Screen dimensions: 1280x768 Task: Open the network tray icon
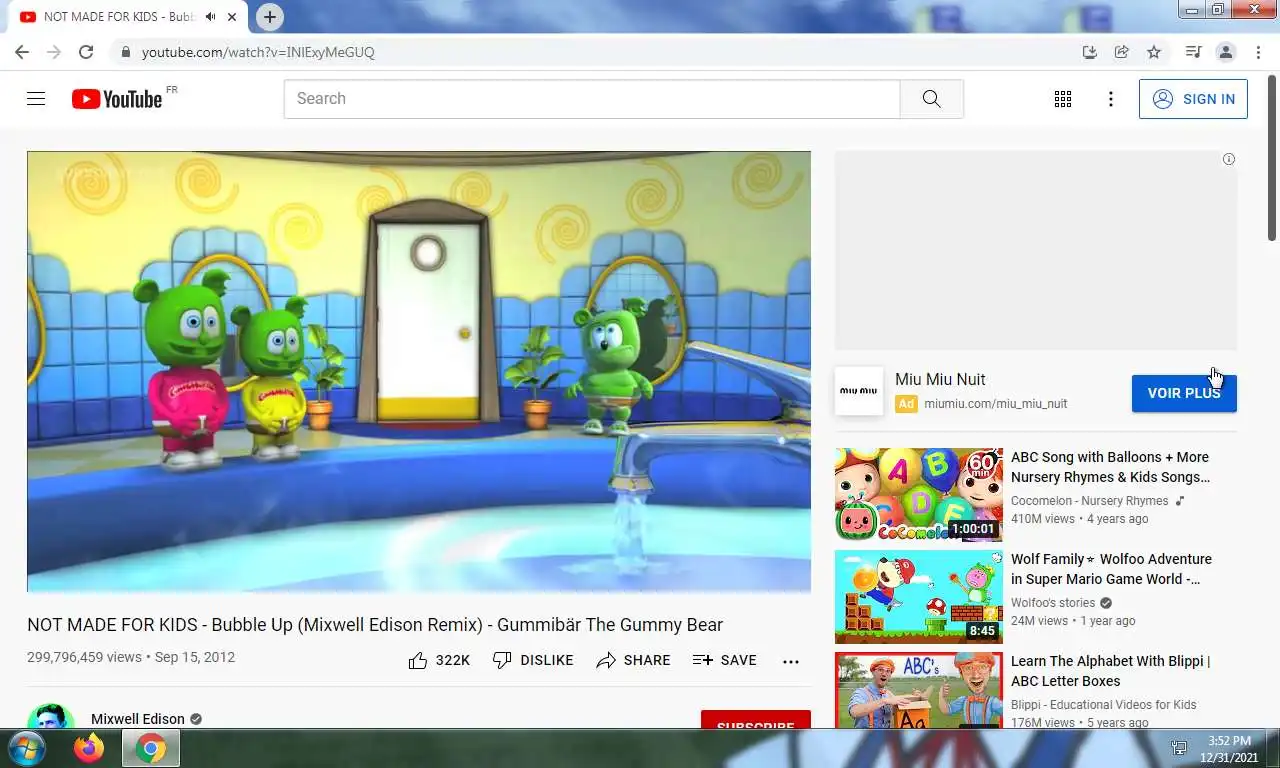click(1179, 748)
